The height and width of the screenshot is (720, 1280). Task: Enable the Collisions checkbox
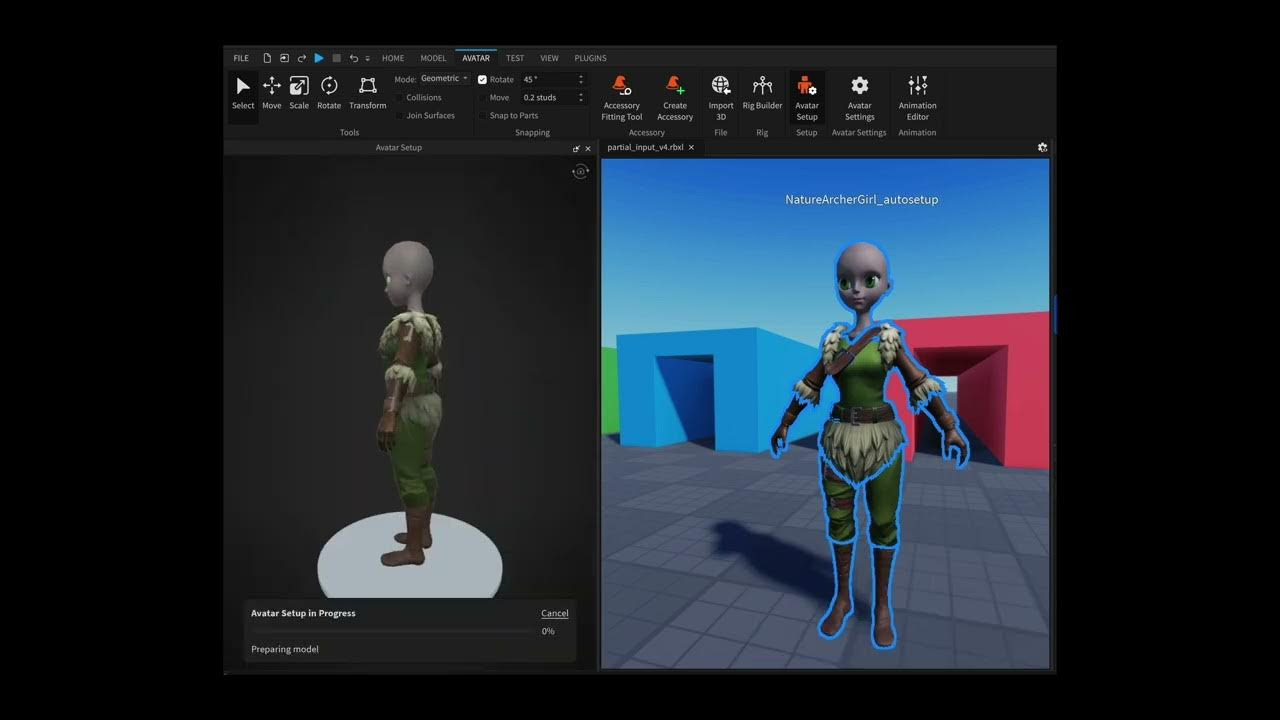(x=400, y=97)
